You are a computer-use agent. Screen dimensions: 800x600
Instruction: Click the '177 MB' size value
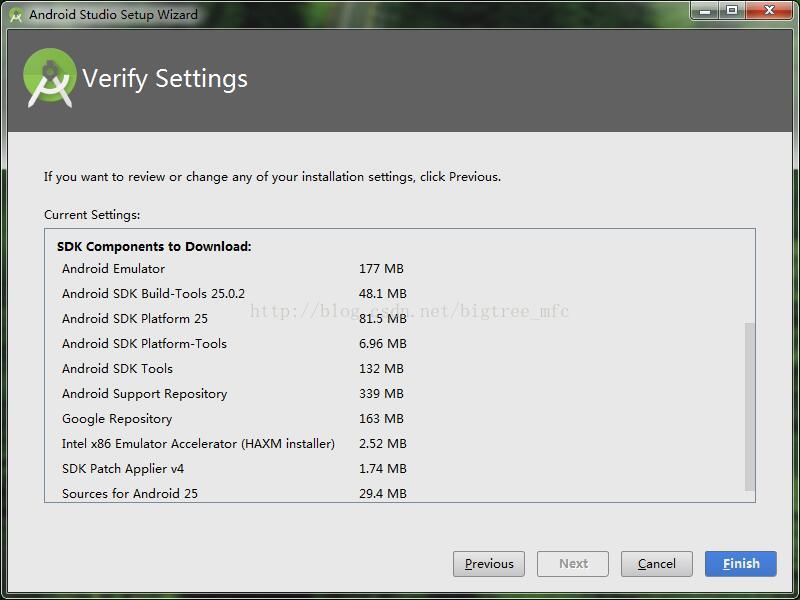381,268
